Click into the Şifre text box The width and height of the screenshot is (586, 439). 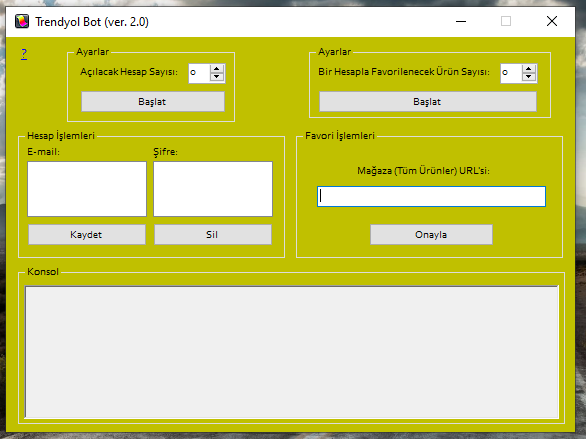click(x=213, y=189)
